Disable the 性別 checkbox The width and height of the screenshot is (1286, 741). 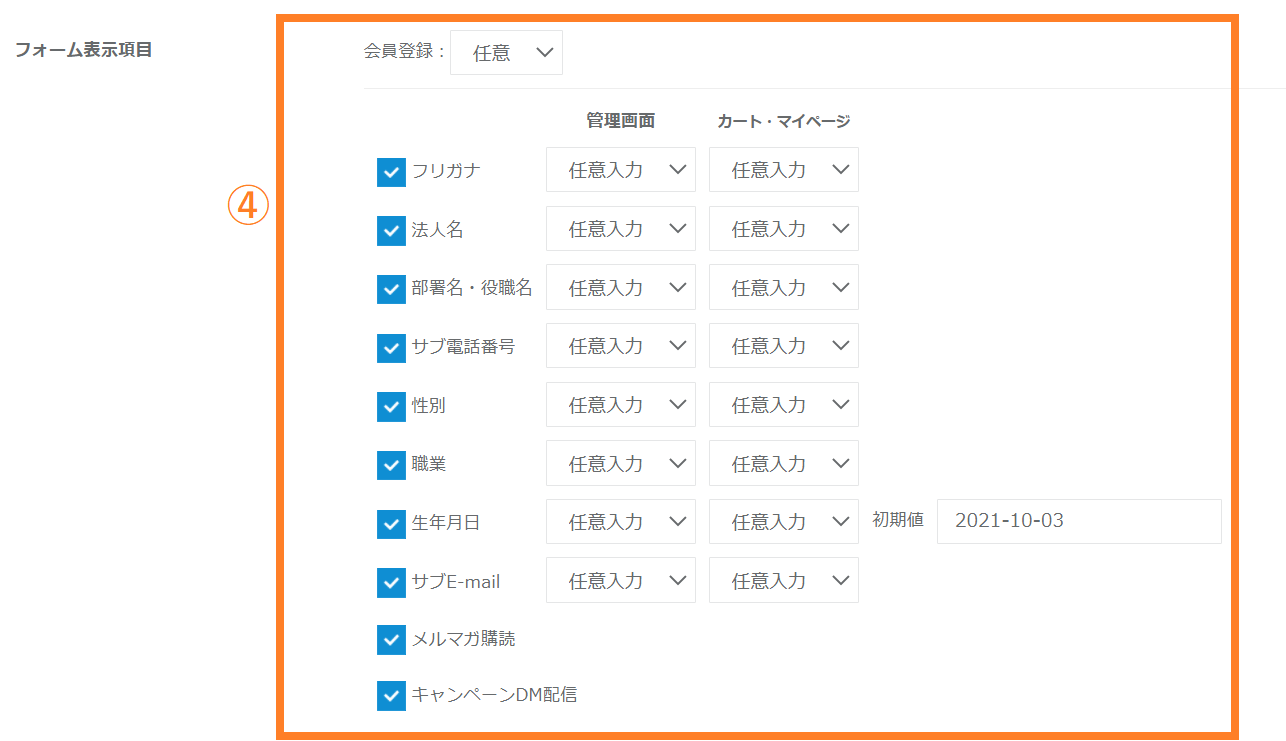pos(391,407)
